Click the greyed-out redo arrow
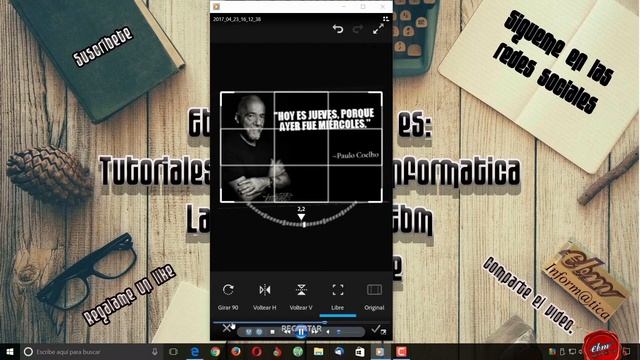 [358, 29]
